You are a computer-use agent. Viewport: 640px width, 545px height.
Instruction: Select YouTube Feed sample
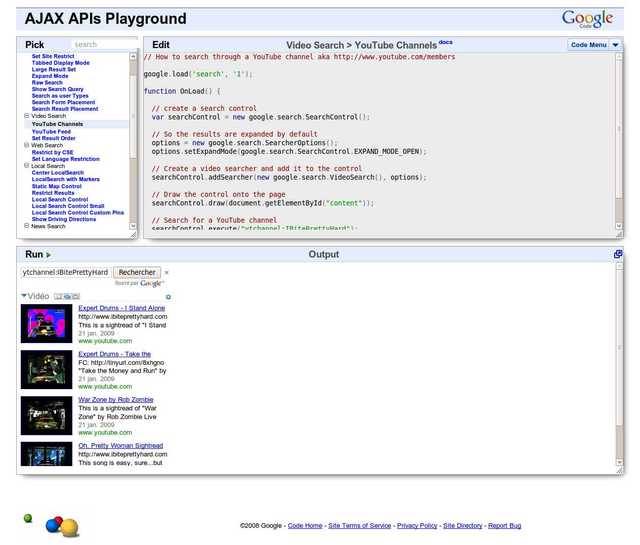pyautogui.click(x=51, y=131)
